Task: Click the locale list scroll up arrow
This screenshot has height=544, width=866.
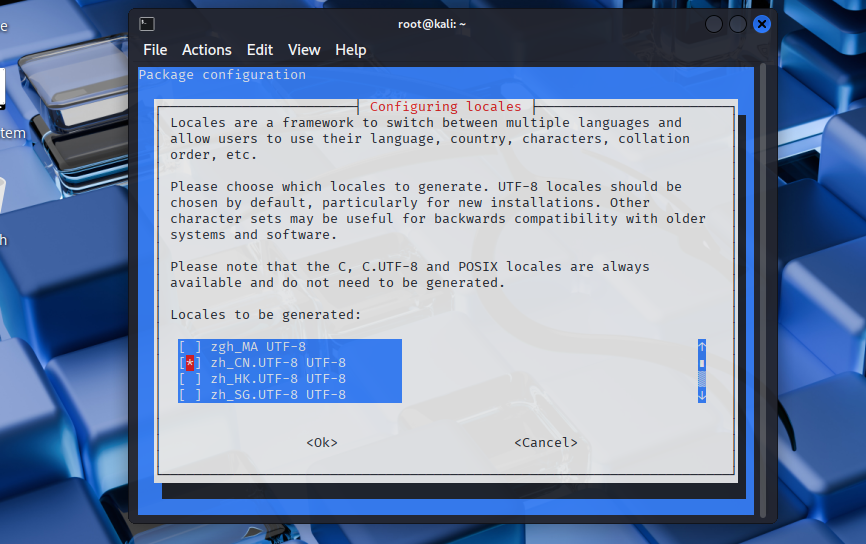Action: tap(702, 347)
